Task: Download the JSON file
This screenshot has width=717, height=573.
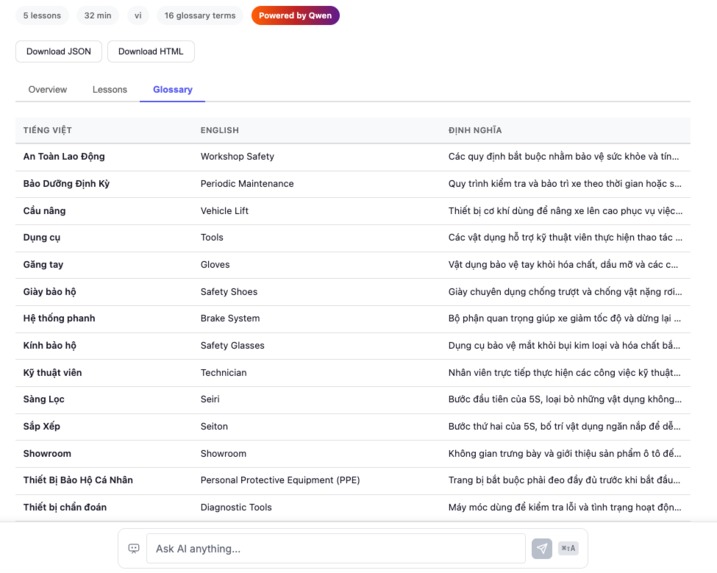Action: [59, 51]
